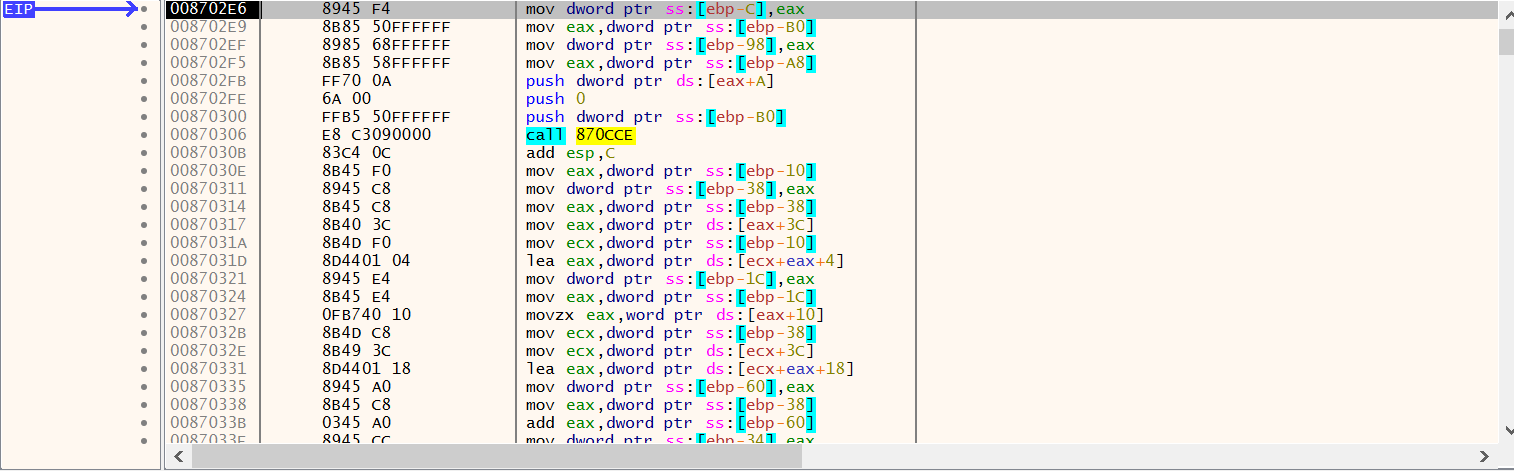
Task: Toggle breakpoint dot beside address 00870306
Action: click(145, 135)
